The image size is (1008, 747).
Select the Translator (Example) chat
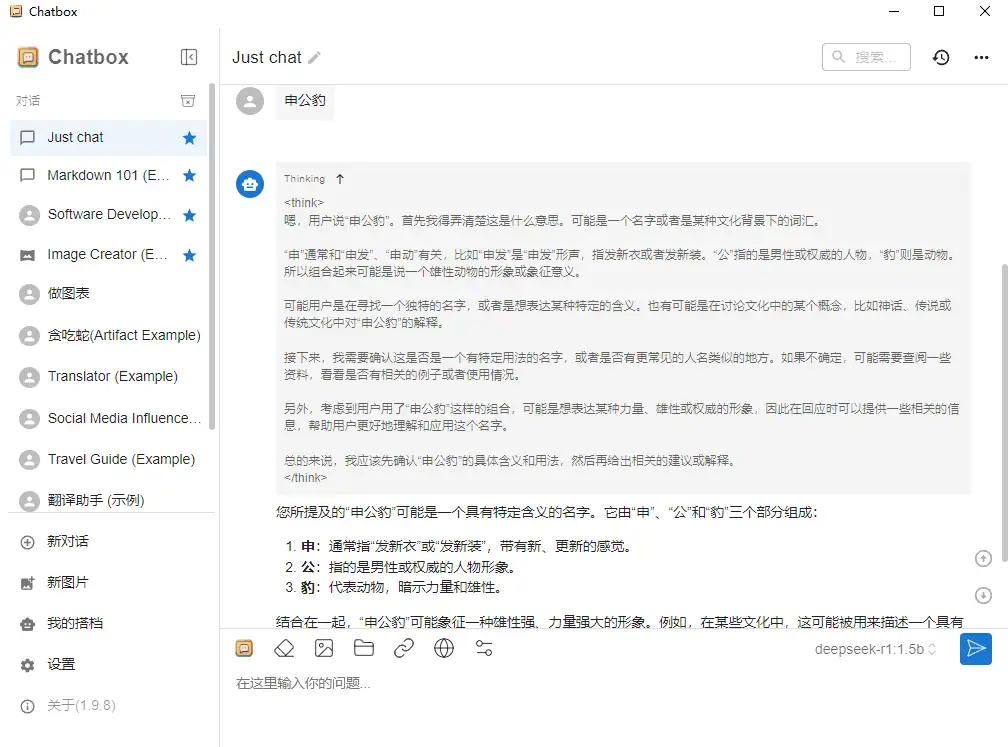108,376
